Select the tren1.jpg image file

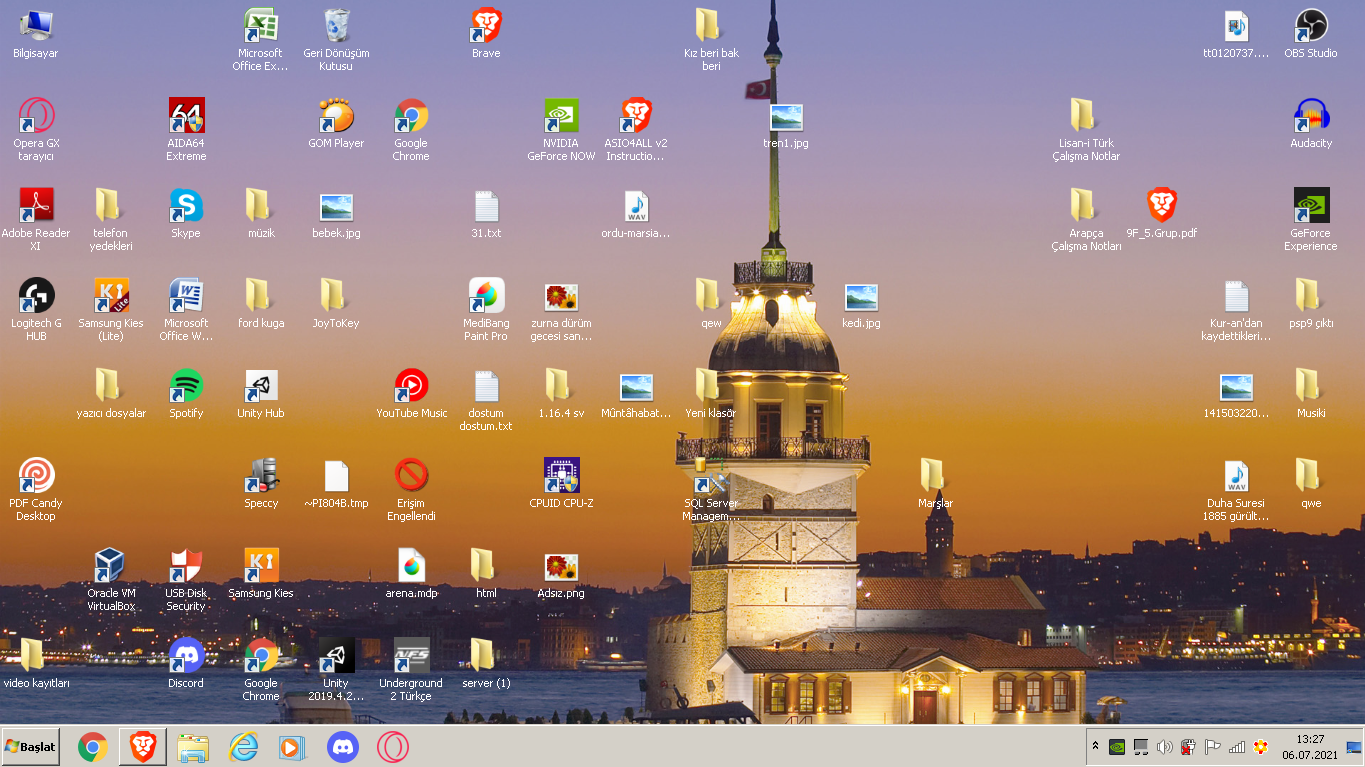point(786,117)
